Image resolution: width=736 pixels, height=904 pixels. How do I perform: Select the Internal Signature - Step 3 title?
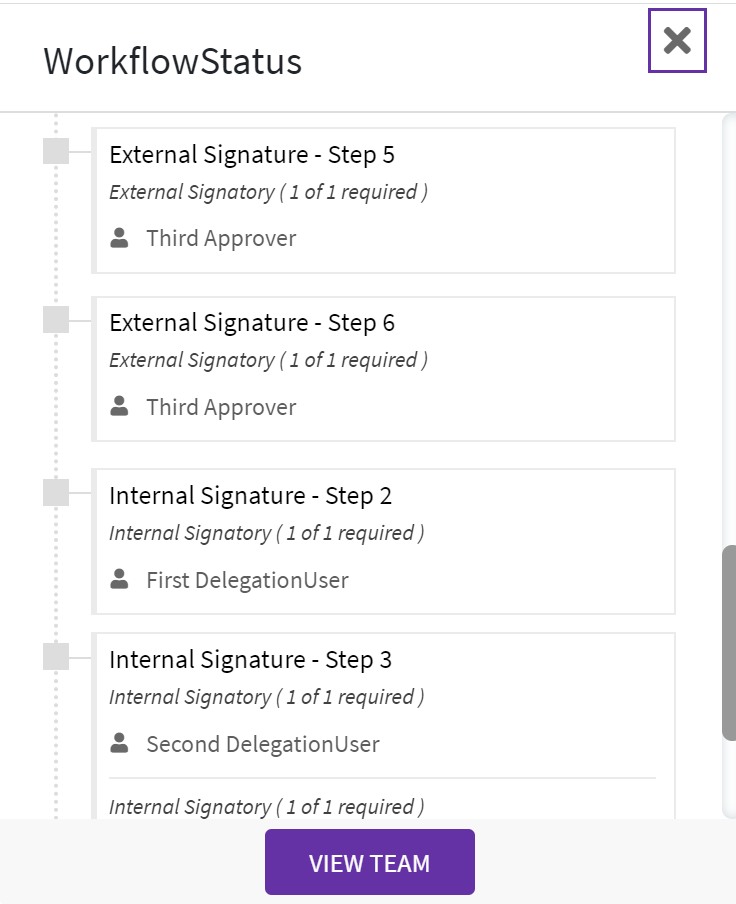pyautogui.click(x=250, y=660)
